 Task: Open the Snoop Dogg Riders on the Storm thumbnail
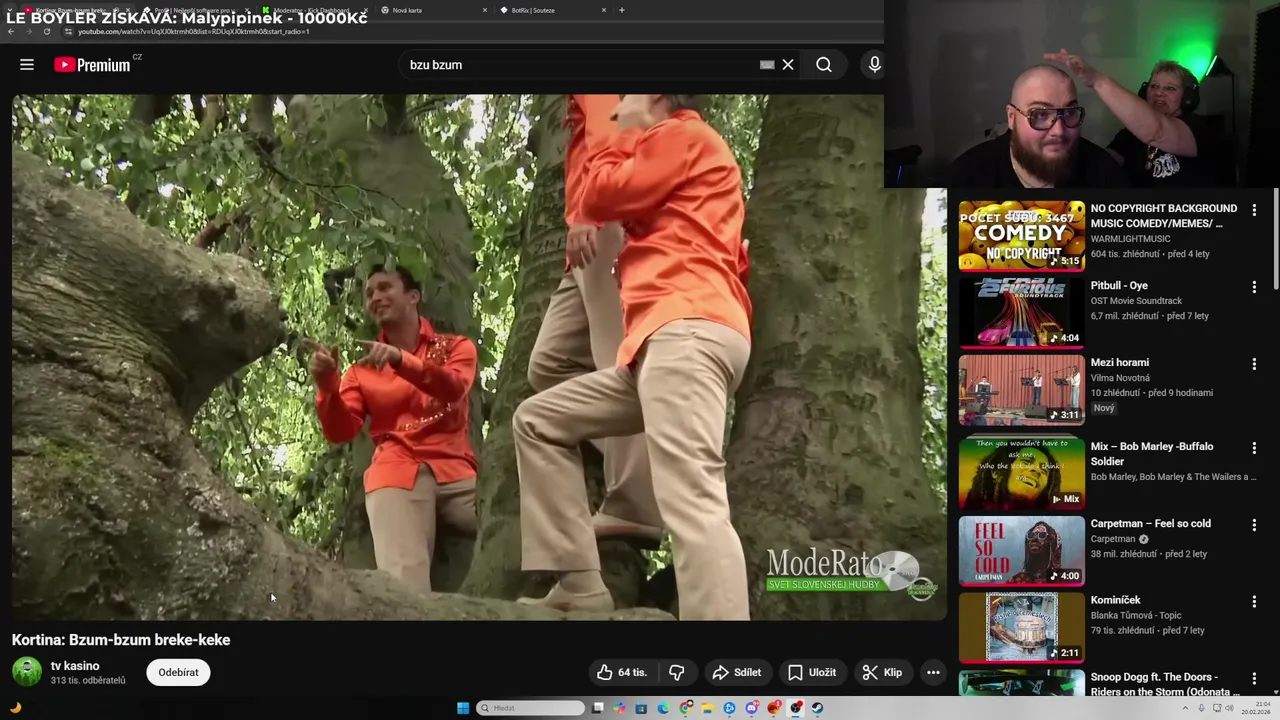click(1021, 683)
